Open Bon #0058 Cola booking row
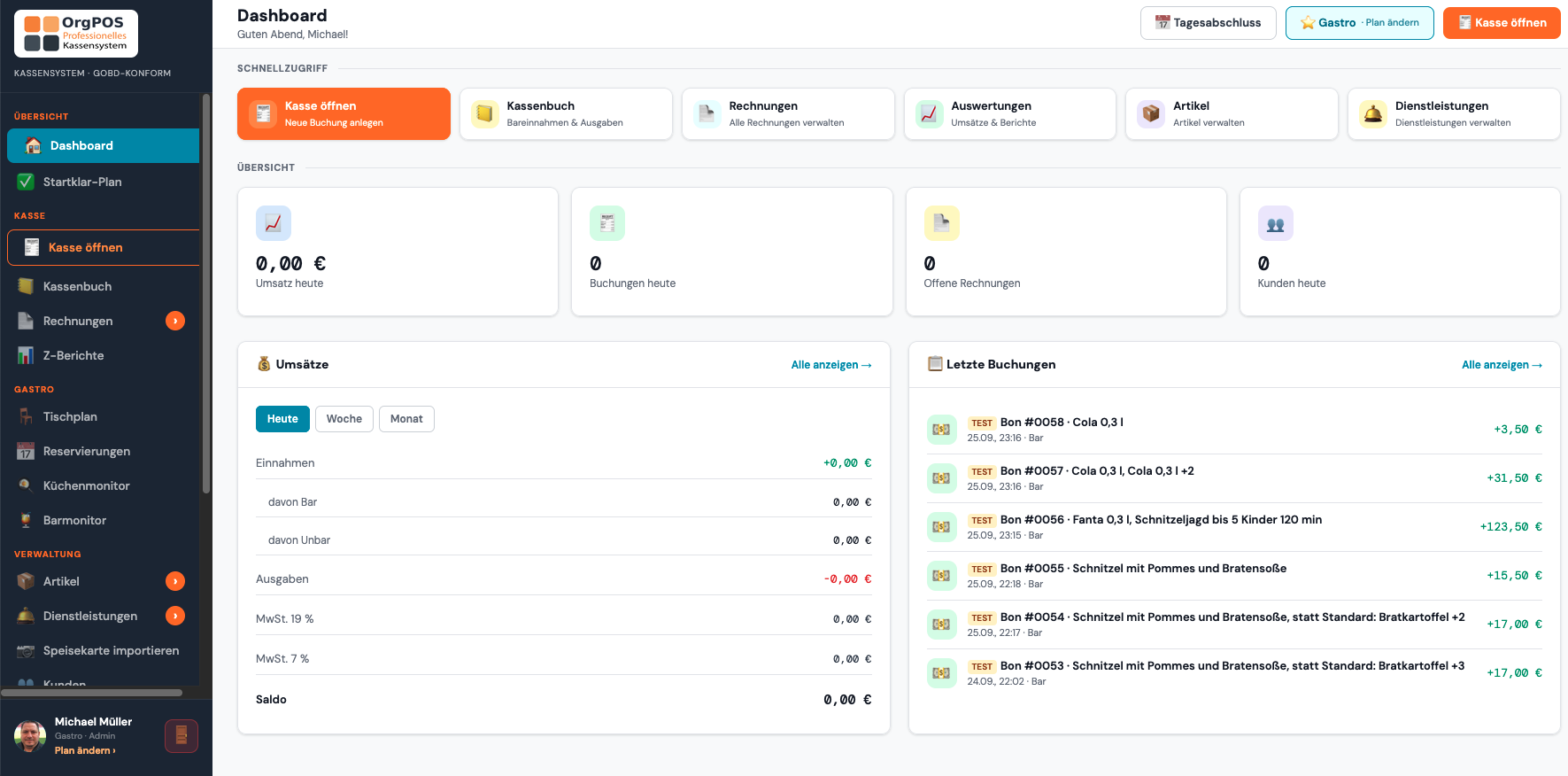Image resolution: width=1568 pixels, height=776 pixels. (1234, 430)
